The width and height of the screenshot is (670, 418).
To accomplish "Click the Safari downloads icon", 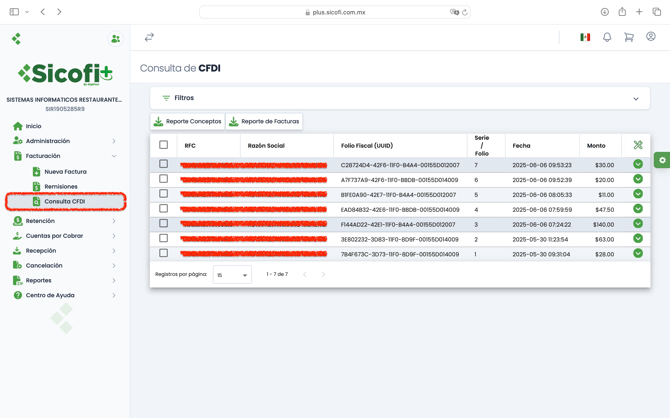I will point(605,12).
